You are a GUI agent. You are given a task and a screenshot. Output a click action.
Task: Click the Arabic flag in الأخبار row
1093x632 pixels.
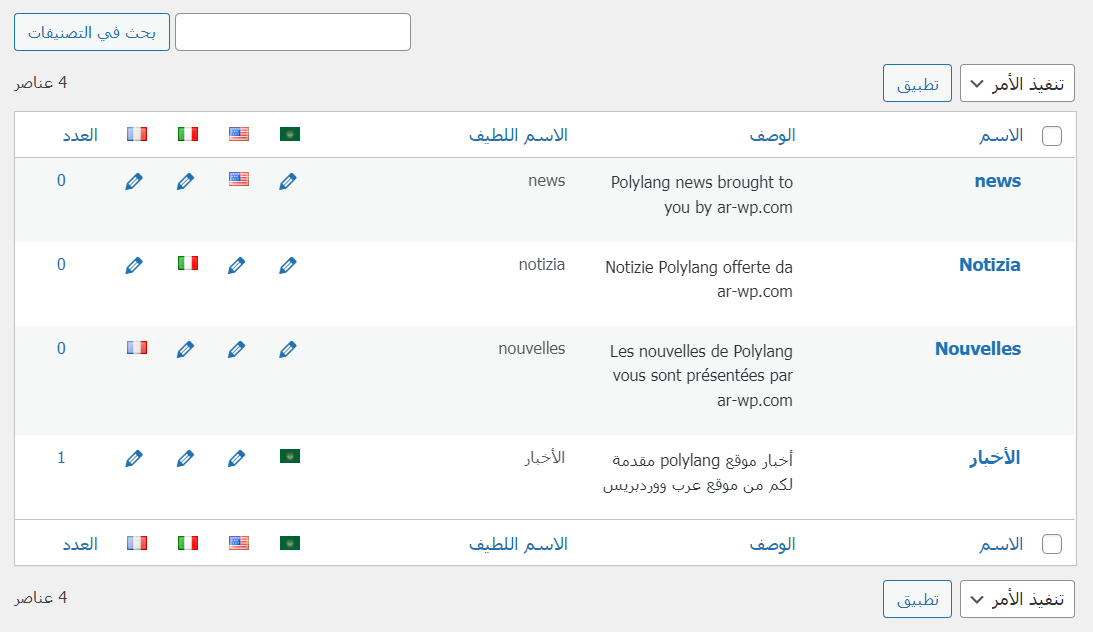(290, 456)
